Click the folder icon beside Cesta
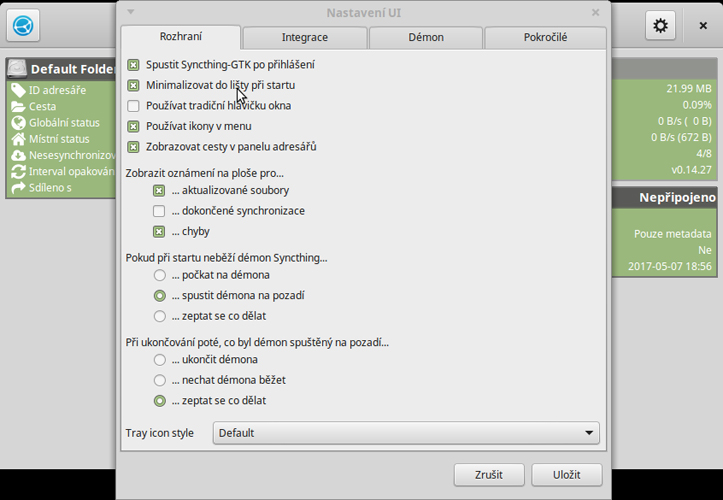The height and width of the screenshot is (500, 723). pyautogui.click(x=18, y=107)
